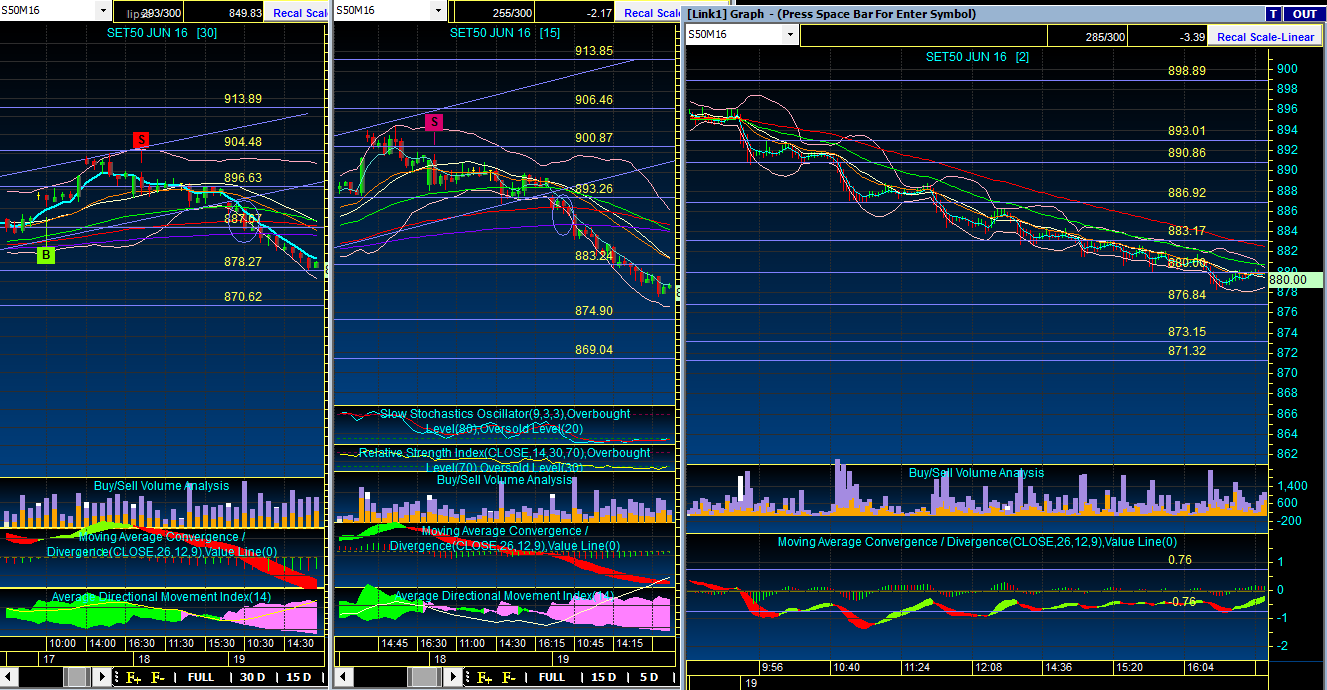
Task: Click left scroll arrow on the middle chart scrollbar
Action: click(x=345, y=677)
